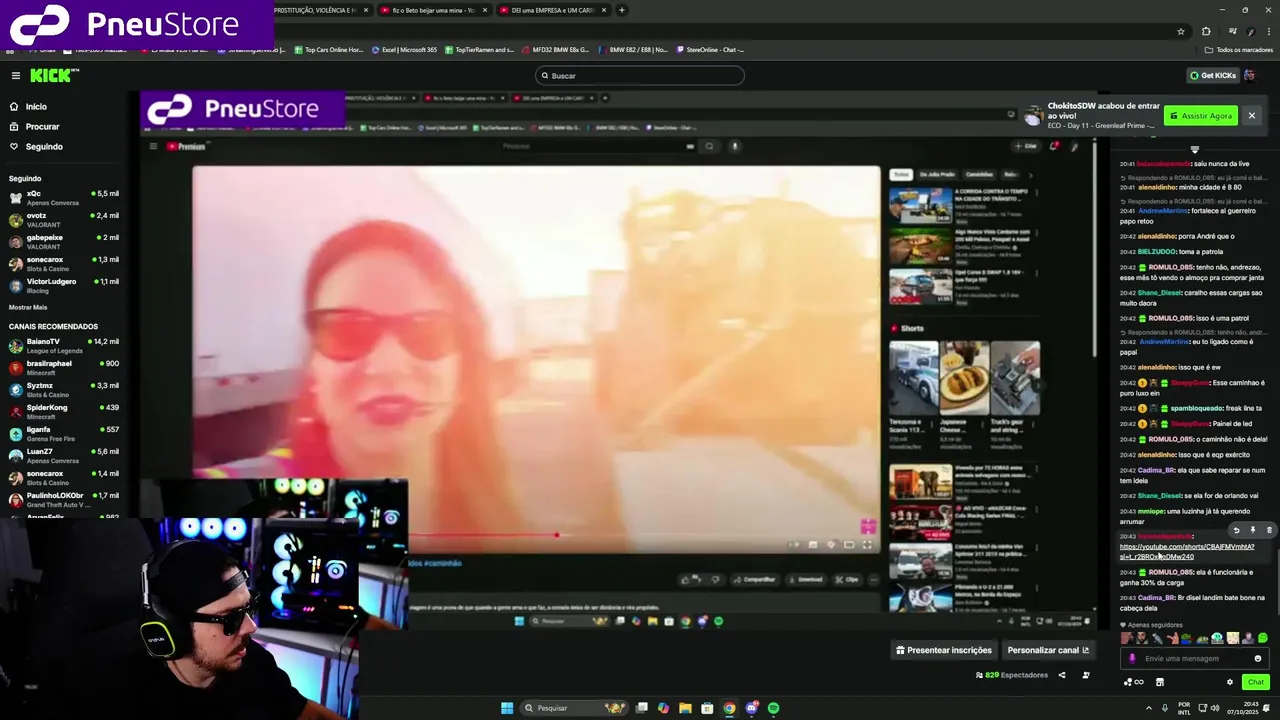Click the green Chat send button
The width and height of the screenshot is (1280, 720).
click(x=1256, y=682)
